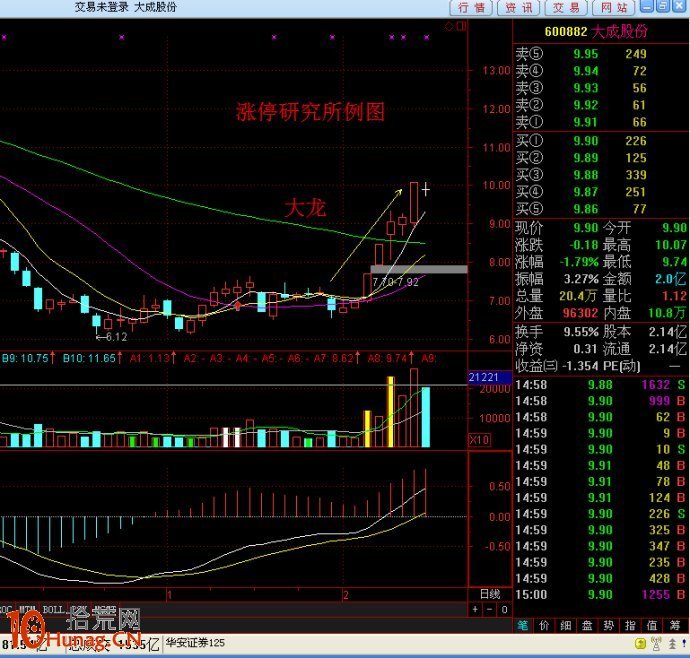Click the 最高 10.07 value

pyautogui.click(x=671, y=245)
